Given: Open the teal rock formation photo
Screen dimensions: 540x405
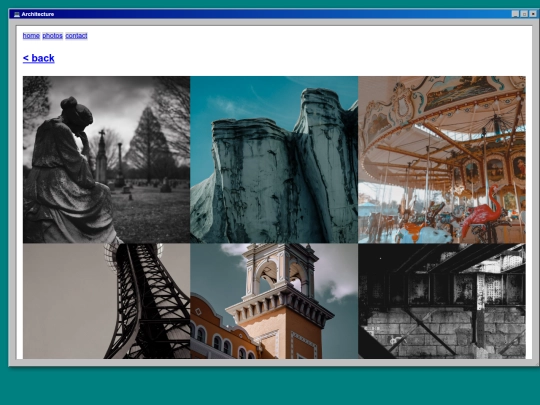Looking at the screenshot, I should click(x=274, y=160).
